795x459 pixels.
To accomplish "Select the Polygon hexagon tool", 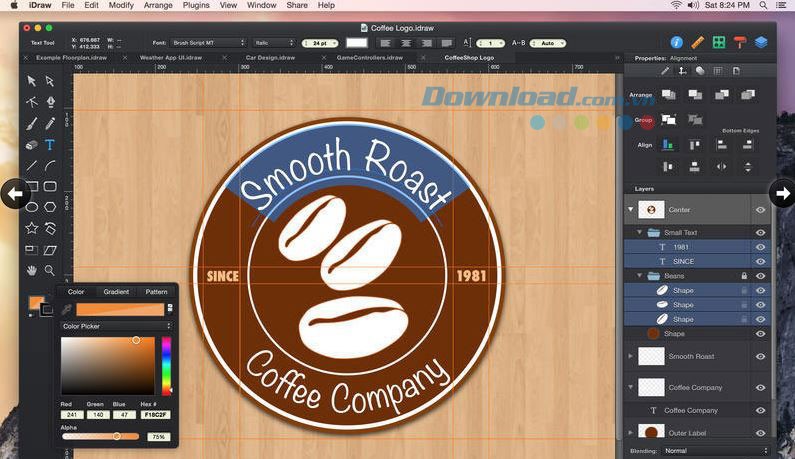I will tap(50, 207).
